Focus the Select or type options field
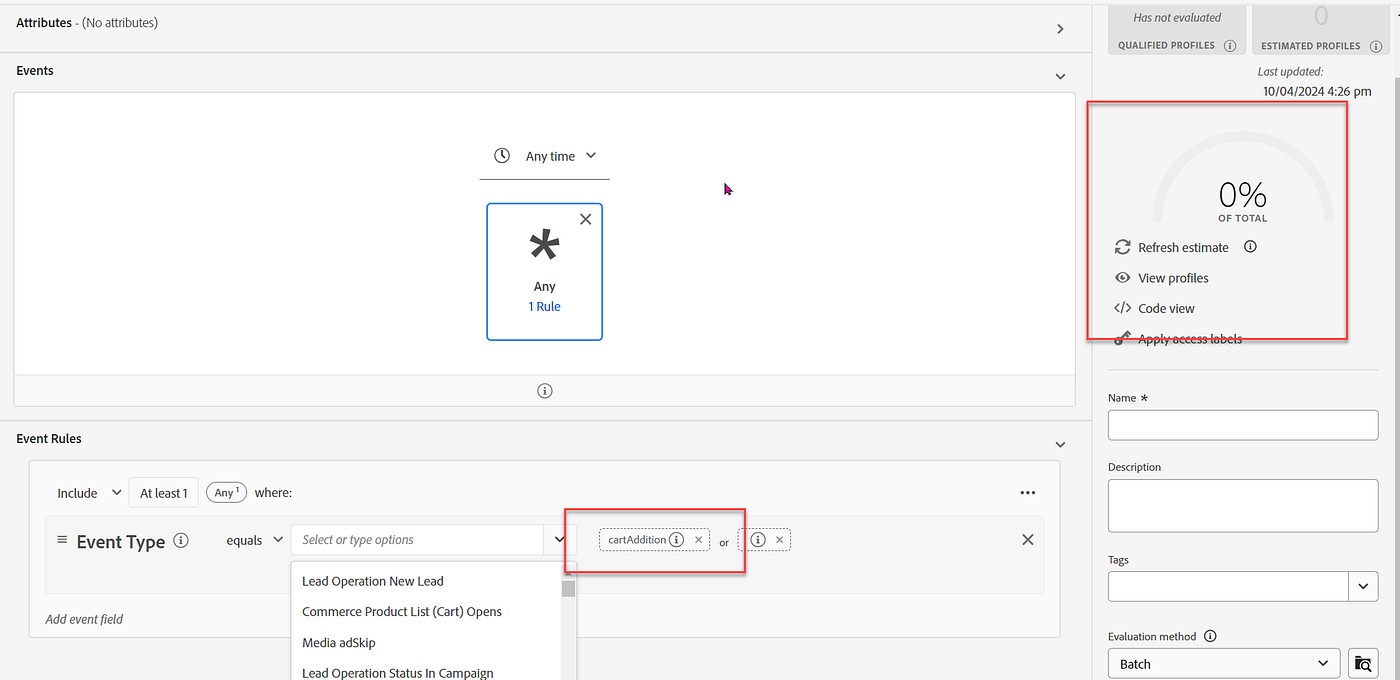Image resolution: width=1400 pixels, height=680 pixels. (x=417, y=540)
